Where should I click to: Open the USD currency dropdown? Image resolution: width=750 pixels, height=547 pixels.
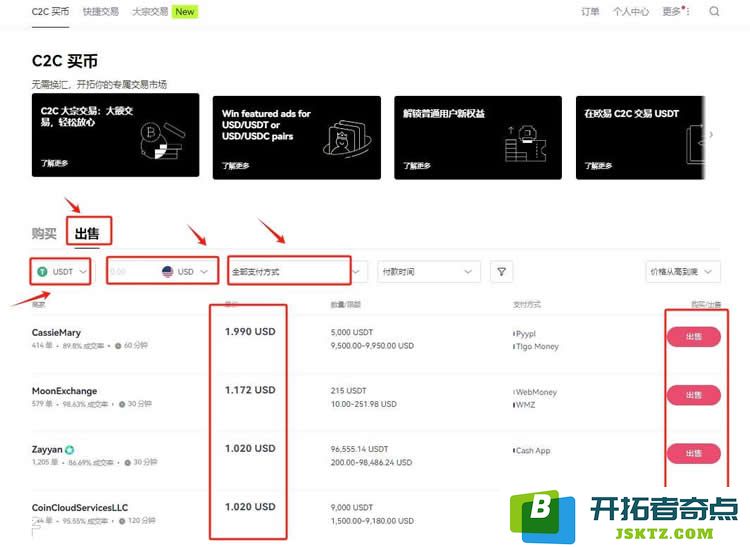[186, 272]
